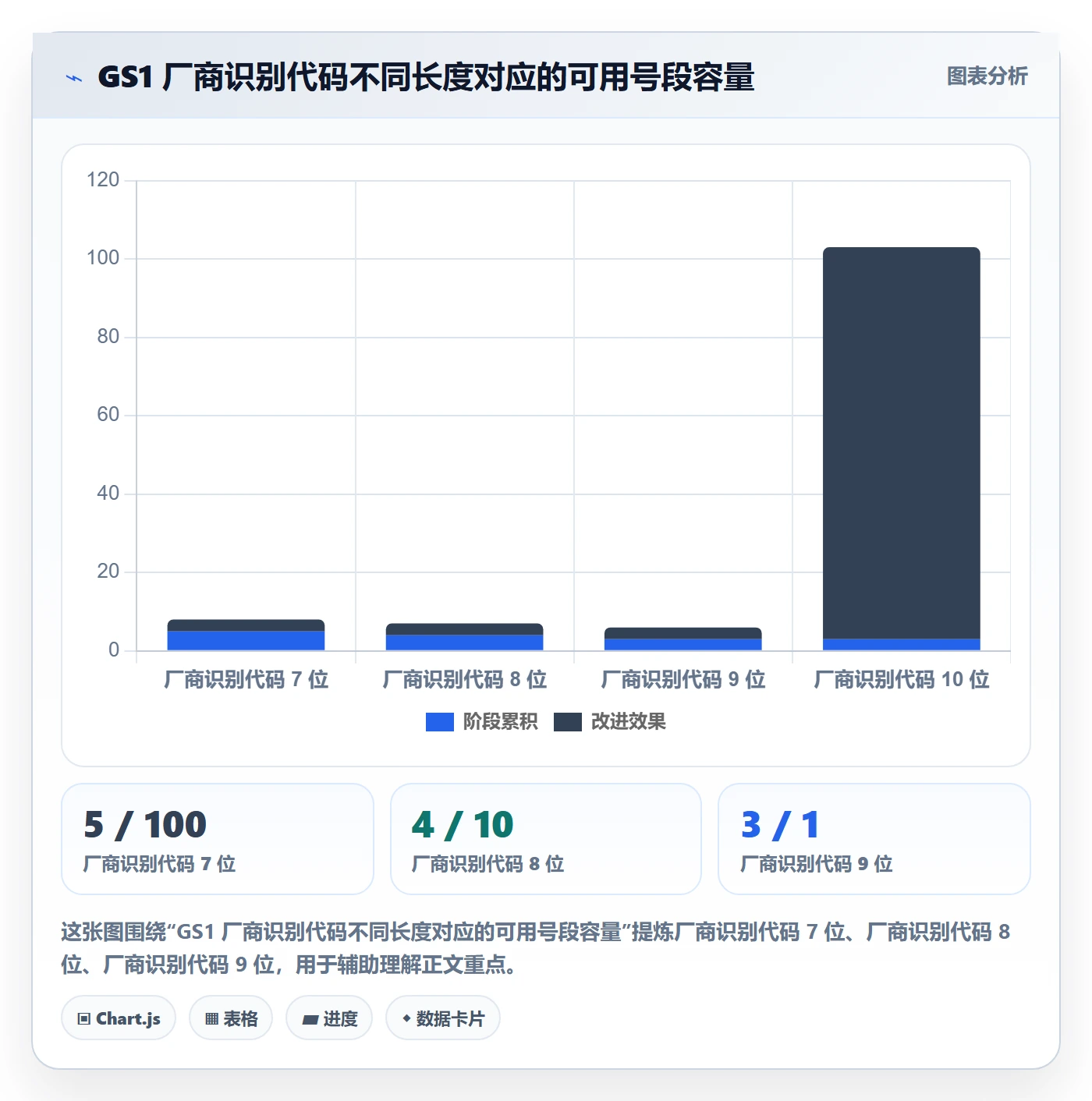Click the lightning bolt icon beside the title
1092x1101 pixels.
[74, 78]
